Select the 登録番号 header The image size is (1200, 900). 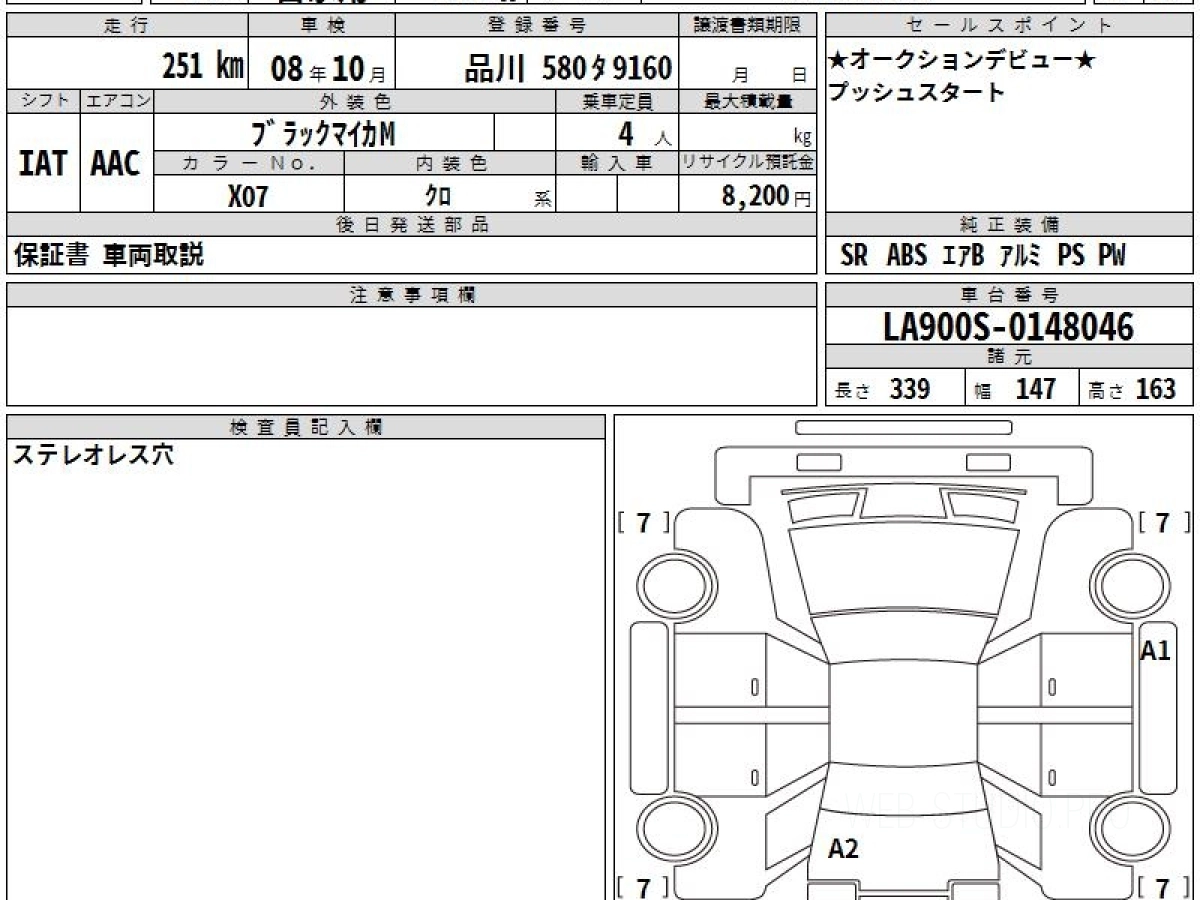click(x=537, y=26)
